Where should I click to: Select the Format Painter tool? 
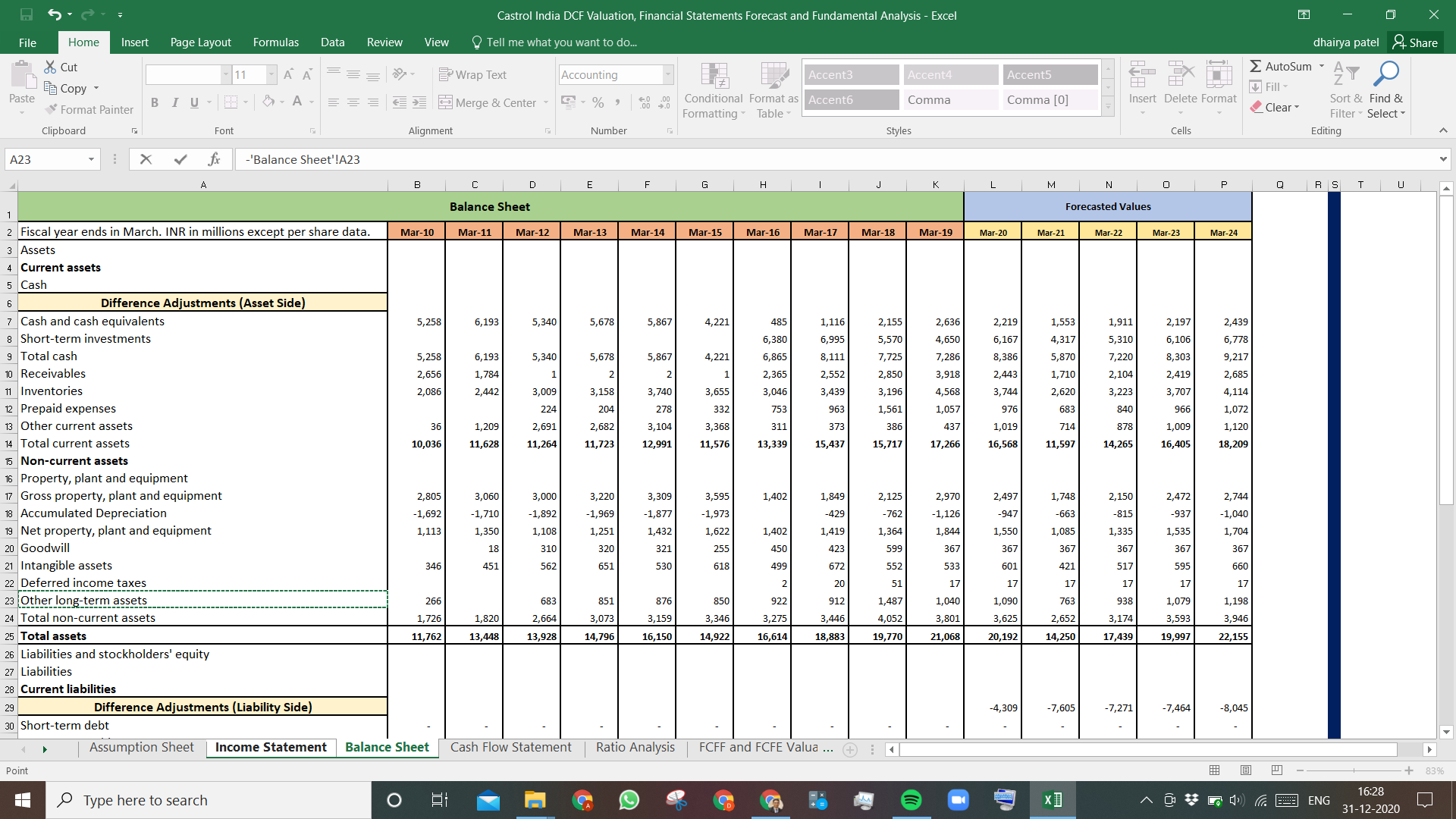(89, 109)
